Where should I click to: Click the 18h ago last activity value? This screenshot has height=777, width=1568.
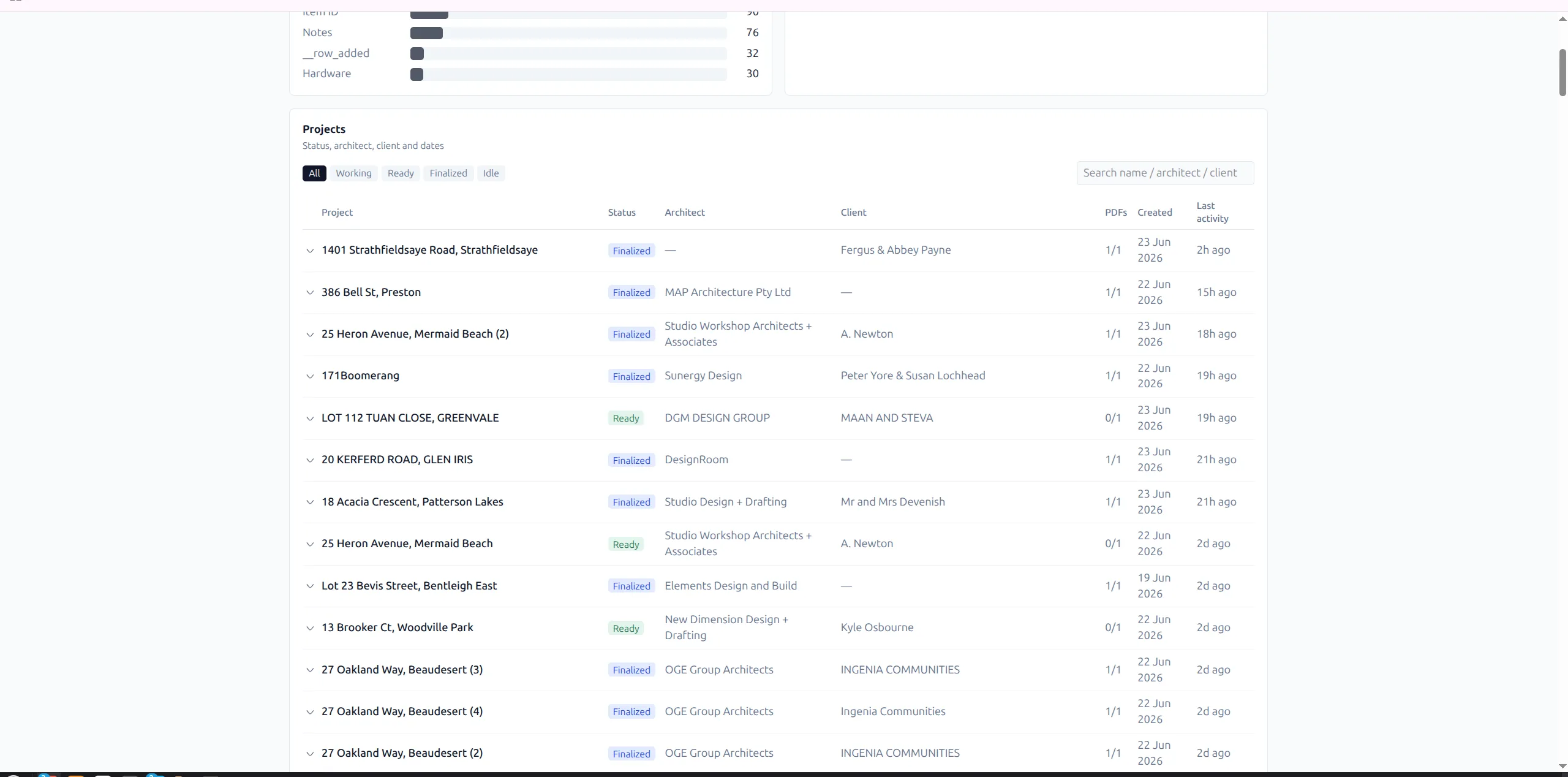click(x=1216, y=334)
